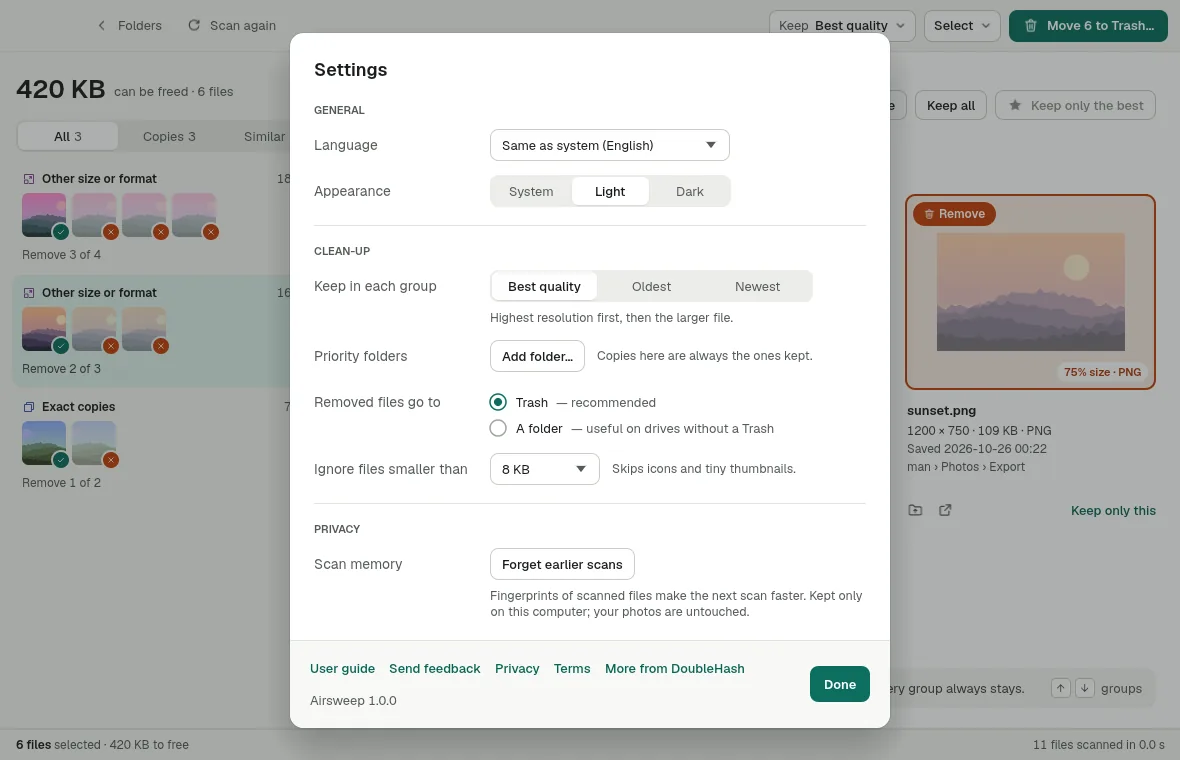1180x760 pixels.
Task: Click the Scan again refresh icon
Action: (194, 26)
